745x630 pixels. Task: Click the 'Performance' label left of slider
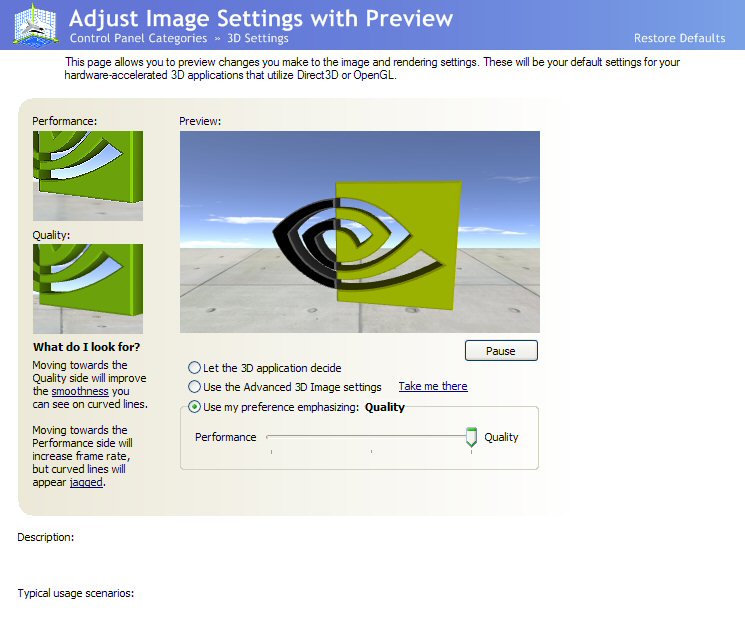(x=226, y=437)
